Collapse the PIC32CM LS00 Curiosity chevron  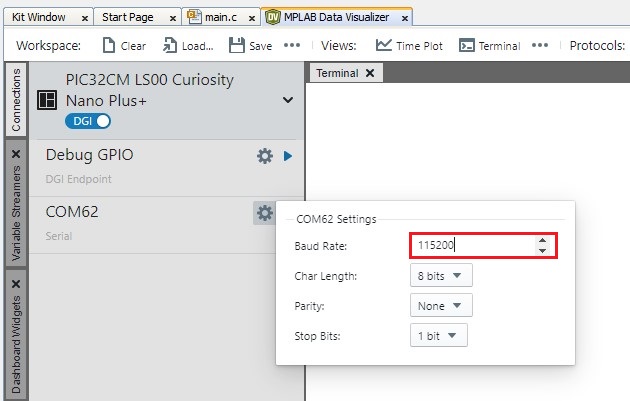[288, 100]
